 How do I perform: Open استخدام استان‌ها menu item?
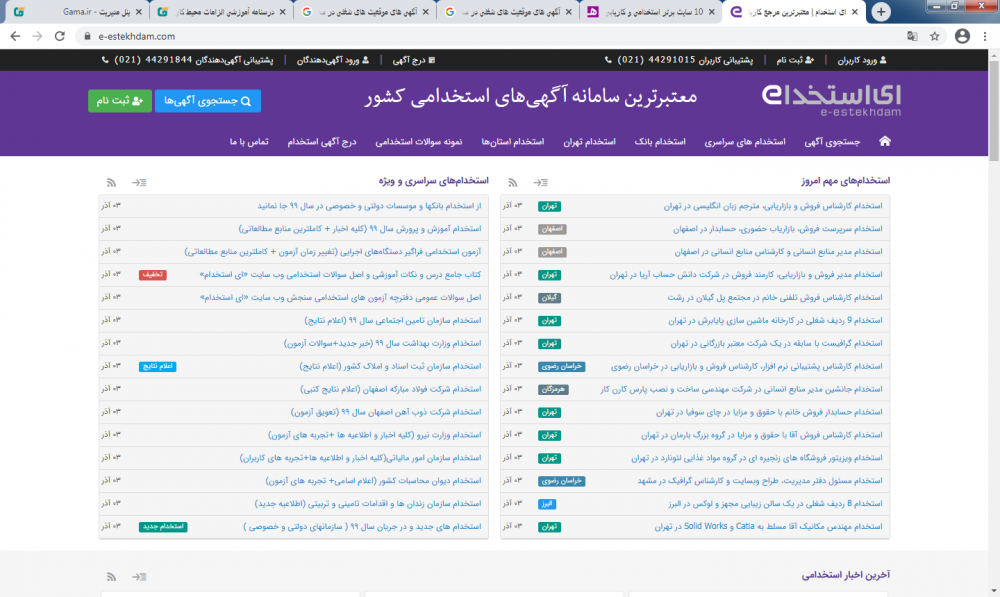tap(513, 142)
